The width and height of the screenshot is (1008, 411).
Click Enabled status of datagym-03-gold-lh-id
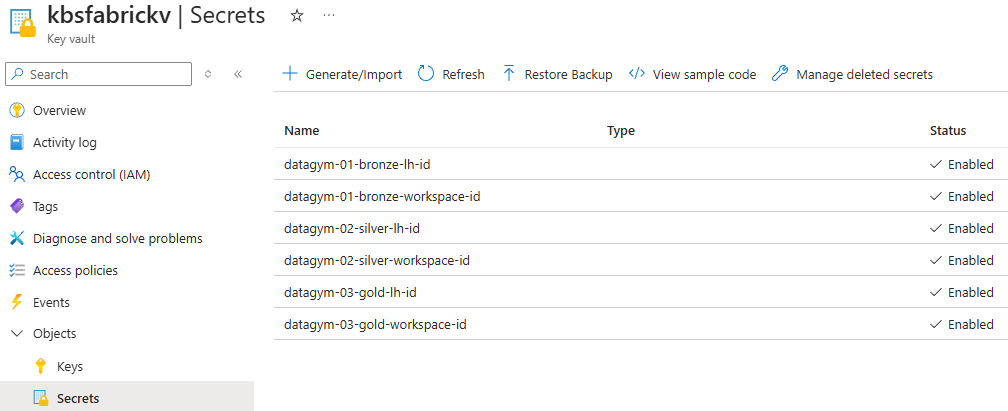[962, 293]
